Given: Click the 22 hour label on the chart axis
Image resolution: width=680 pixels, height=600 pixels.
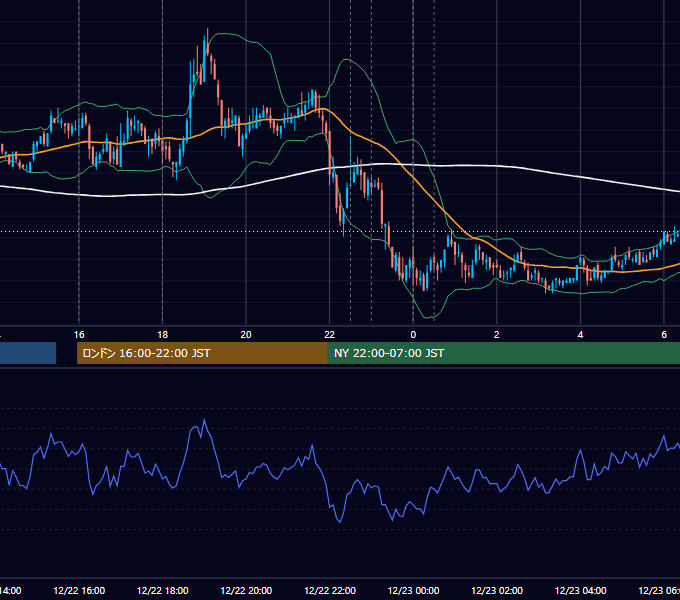Looking at the screenshot, I should (330, 335).
